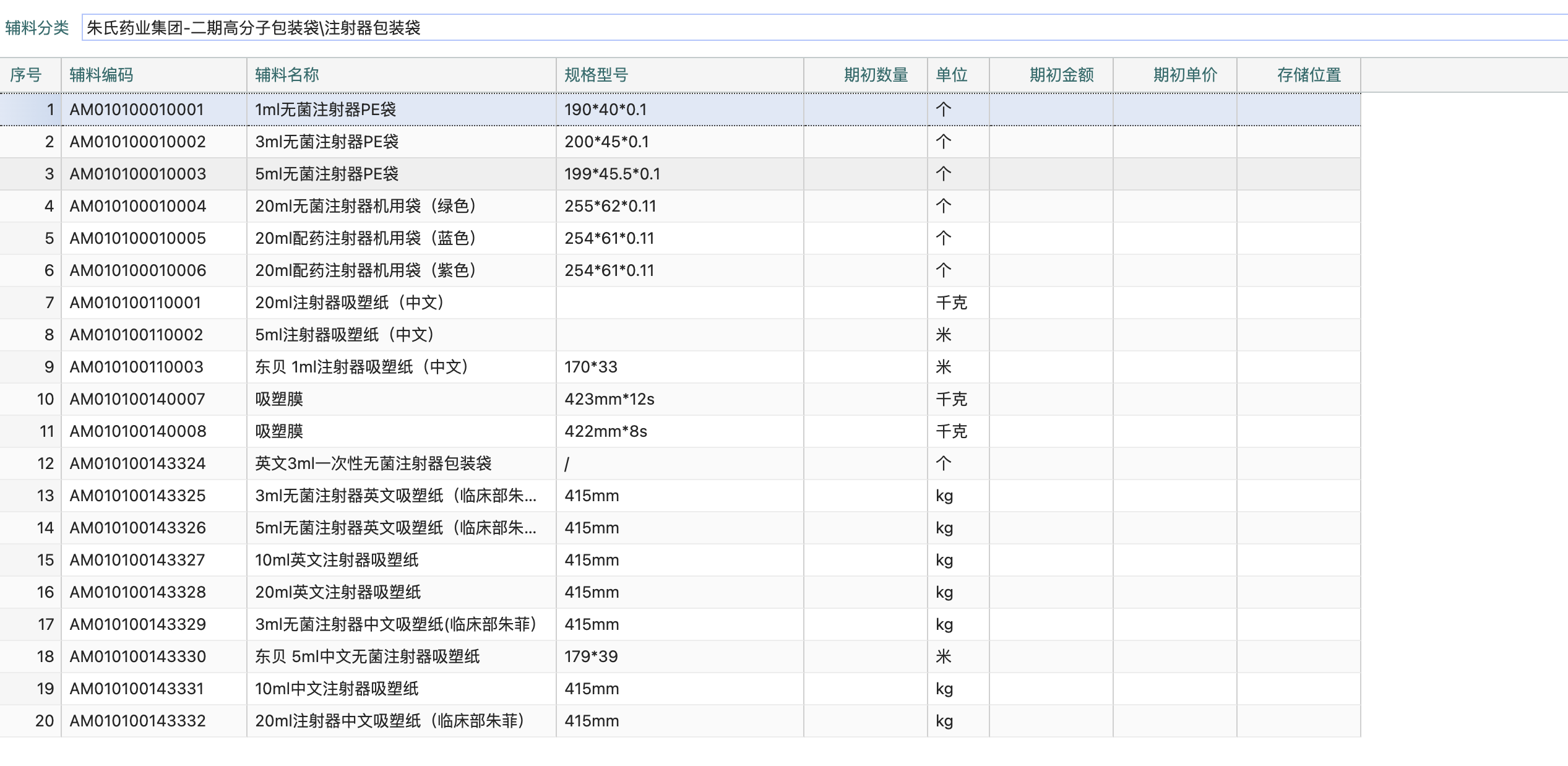Click 存储位置 cell of row 20
The image size is (1568, 766).
1298,721
